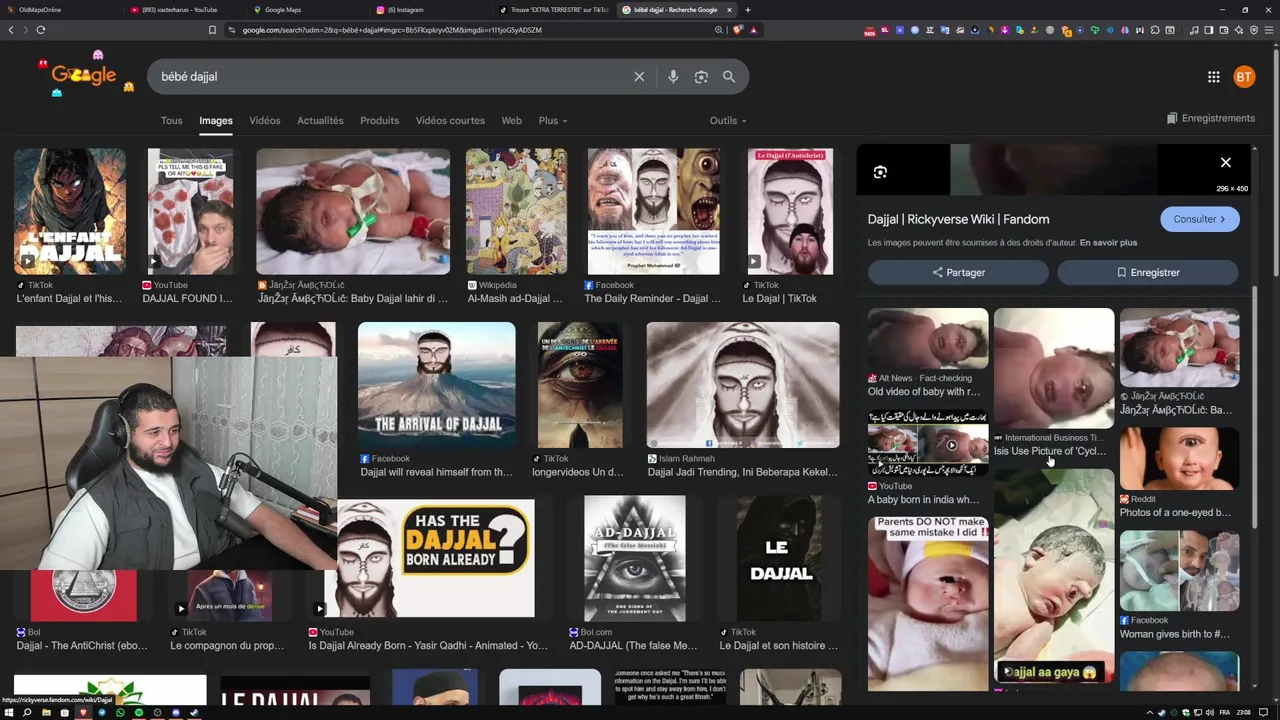
Task: Close the bébé dajjal Google tab
Action: [729, 10]
